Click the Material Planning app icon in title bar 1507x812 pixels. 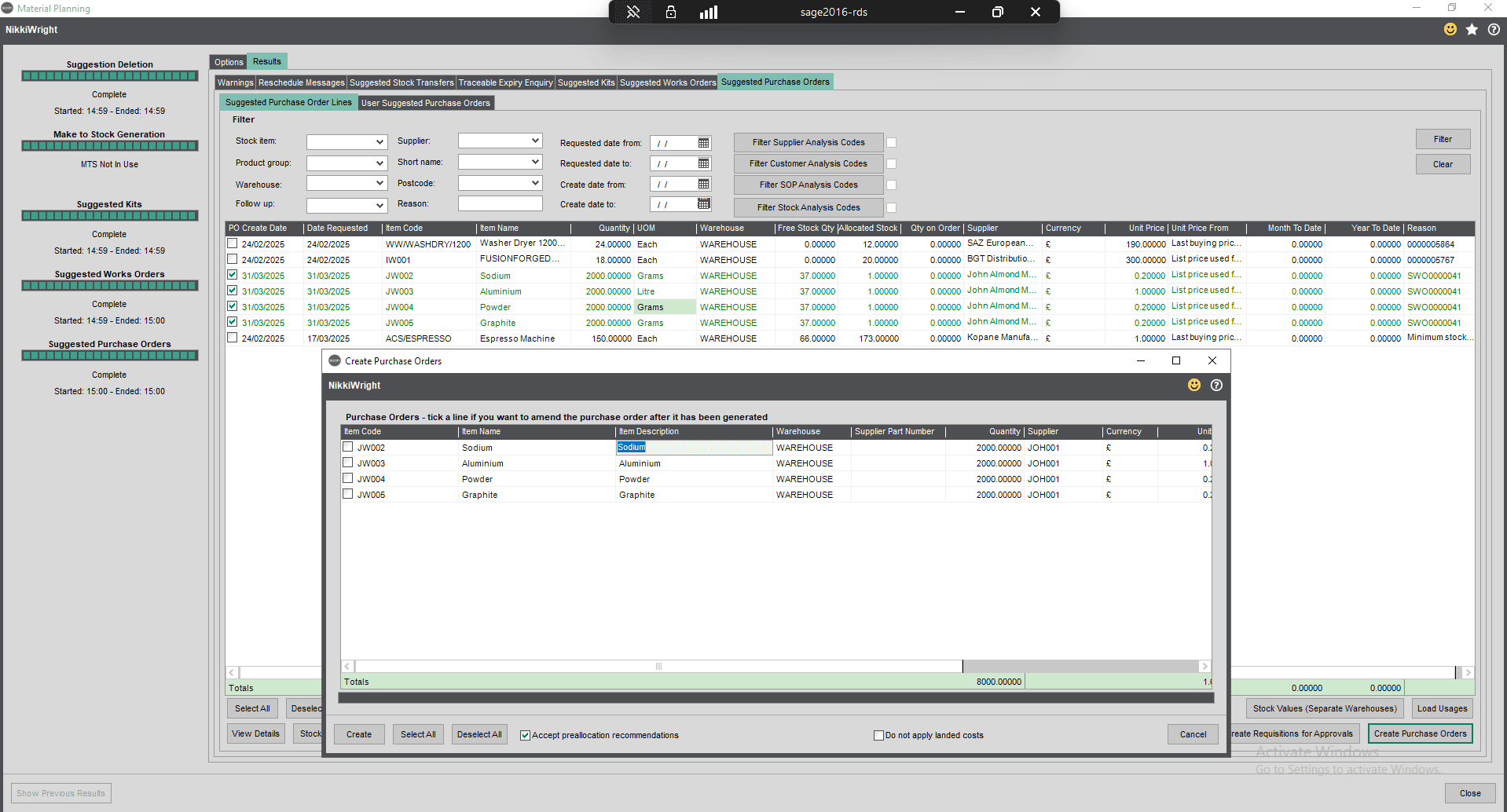coord(8,8)
